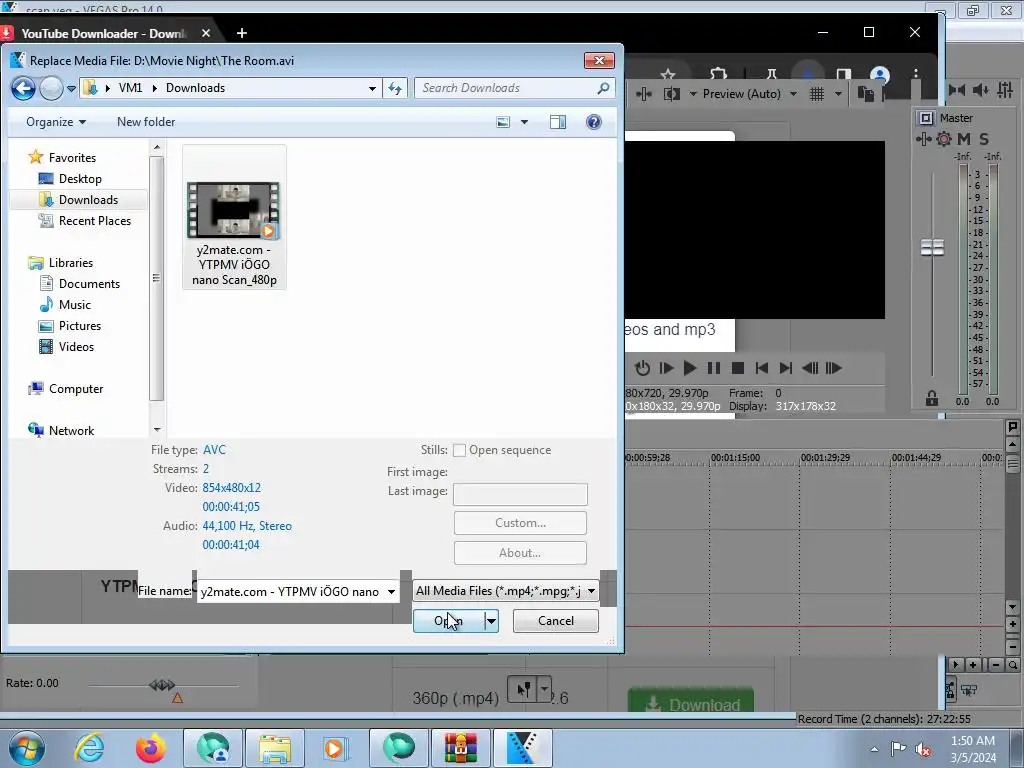Open new tab in YouTube Downloader browser
The image size is (1024, 768).
242,33
